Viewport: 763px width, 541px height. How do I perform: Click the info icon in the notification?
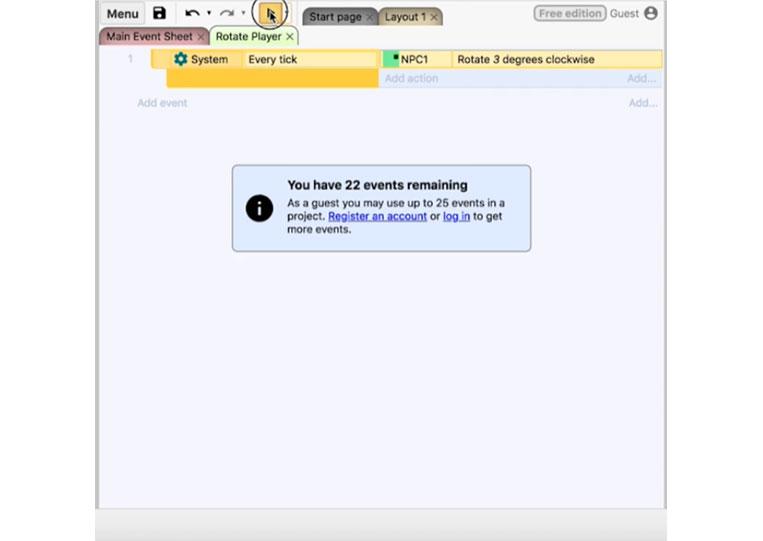coord(259,208)
